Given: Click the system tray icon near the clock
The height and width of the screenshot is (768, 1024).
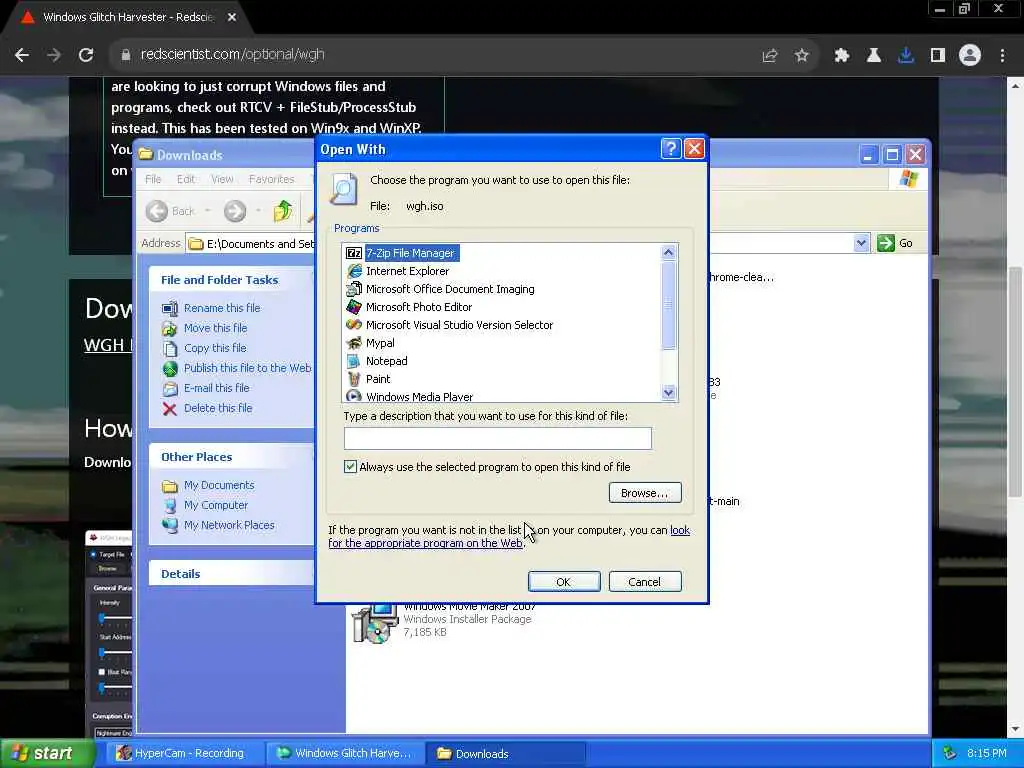Looking at the screenshot, I should click(x=950, y=753).
